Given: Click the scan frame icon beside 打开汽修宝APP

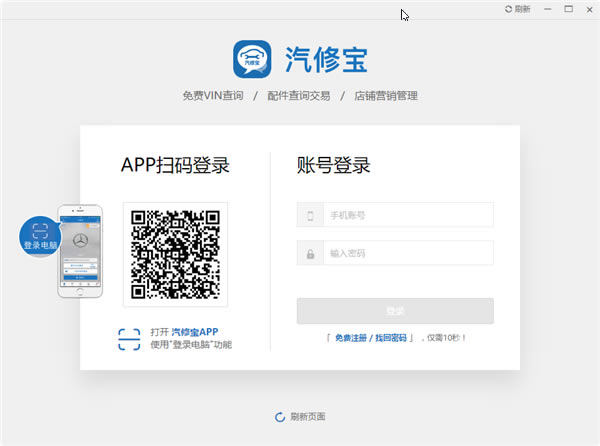Looking at the screenshot, I should [129, 338].
